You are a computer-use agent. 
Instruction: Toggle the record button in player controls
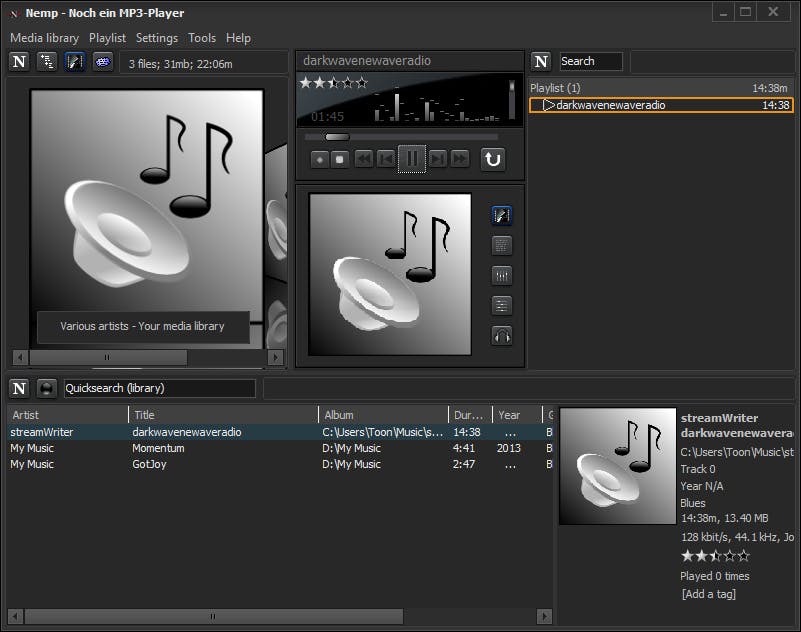coord(319,158)
